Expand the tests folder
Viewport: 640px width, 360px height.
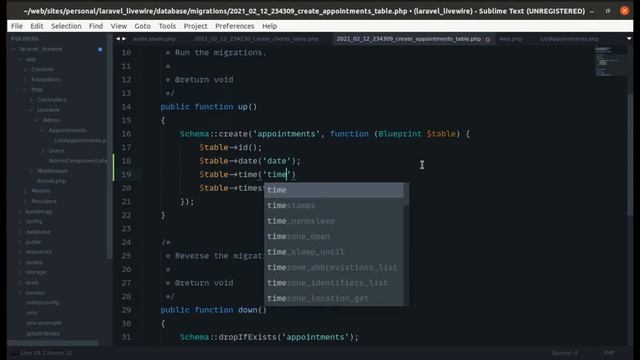tap(20, 282)
